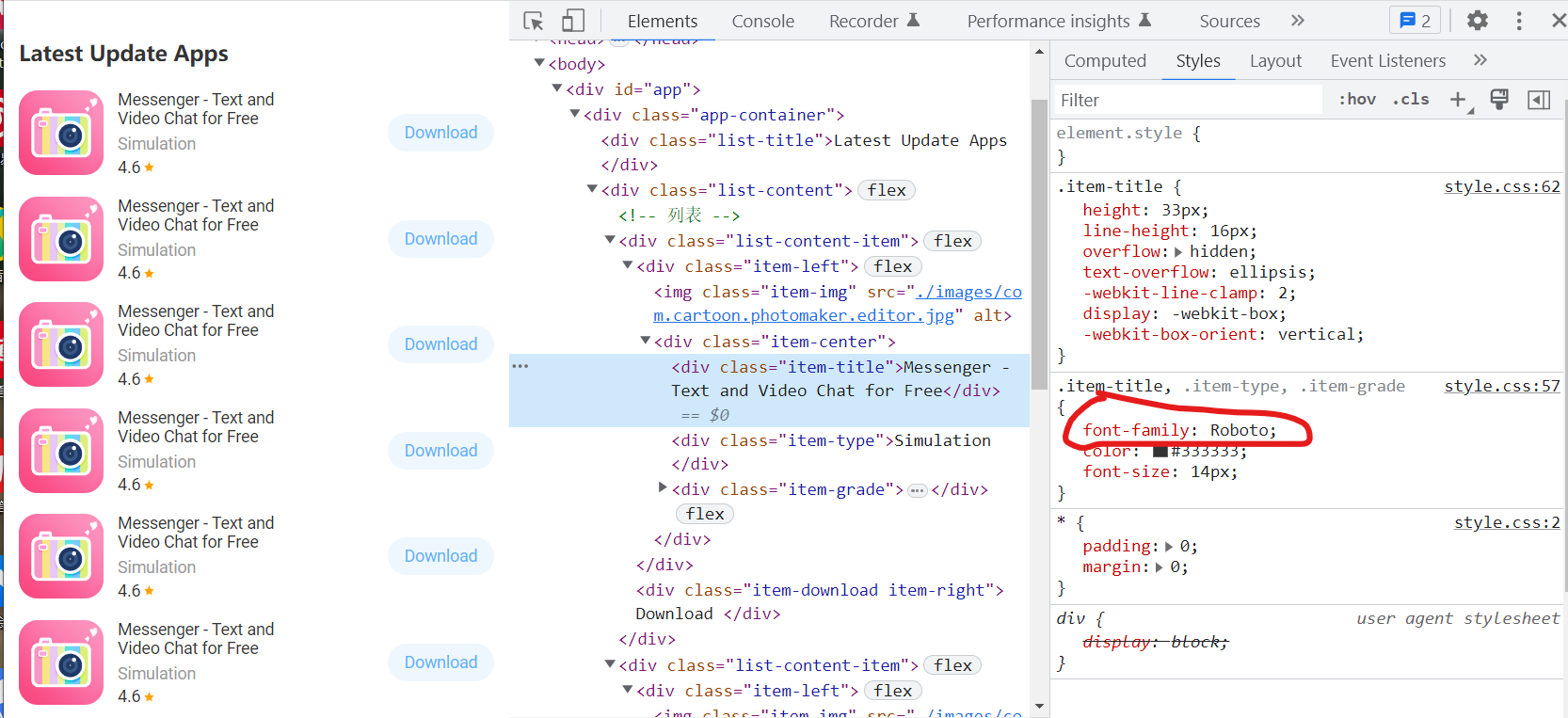Select the Computed sidebar tab
Viewport: 1568px width, 718px height.
coord(1105,60)
